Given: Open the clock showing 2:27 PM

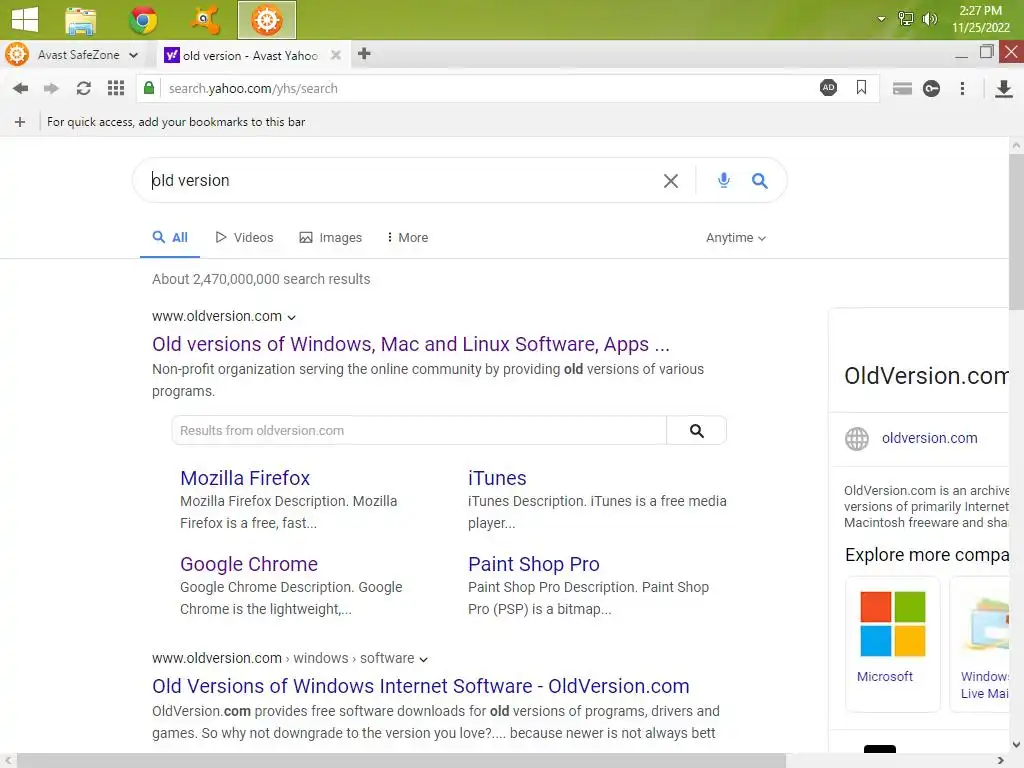Looking at the screenshot, I should (980, 19).
